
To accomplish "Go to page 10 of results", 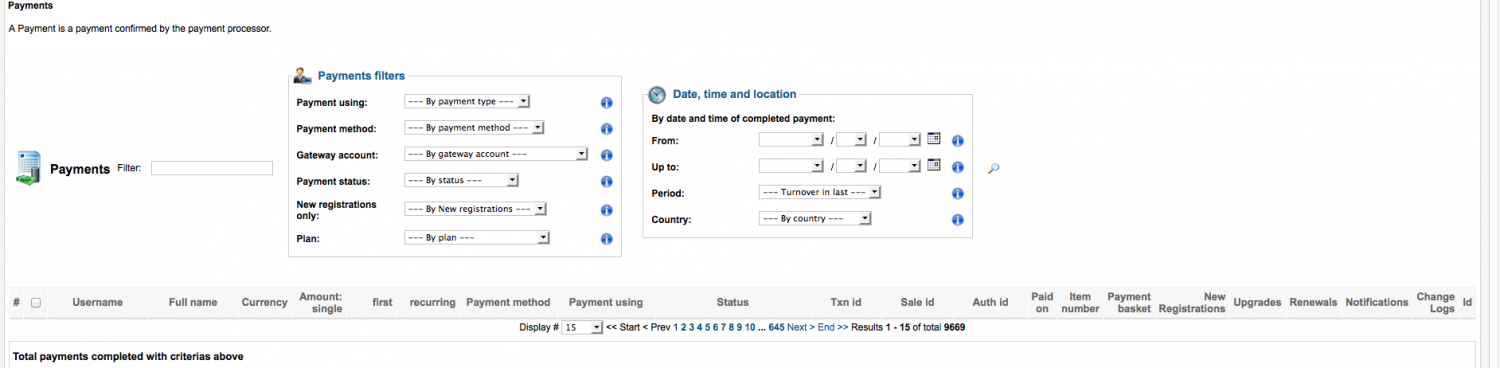I will (x=750, y=328).
